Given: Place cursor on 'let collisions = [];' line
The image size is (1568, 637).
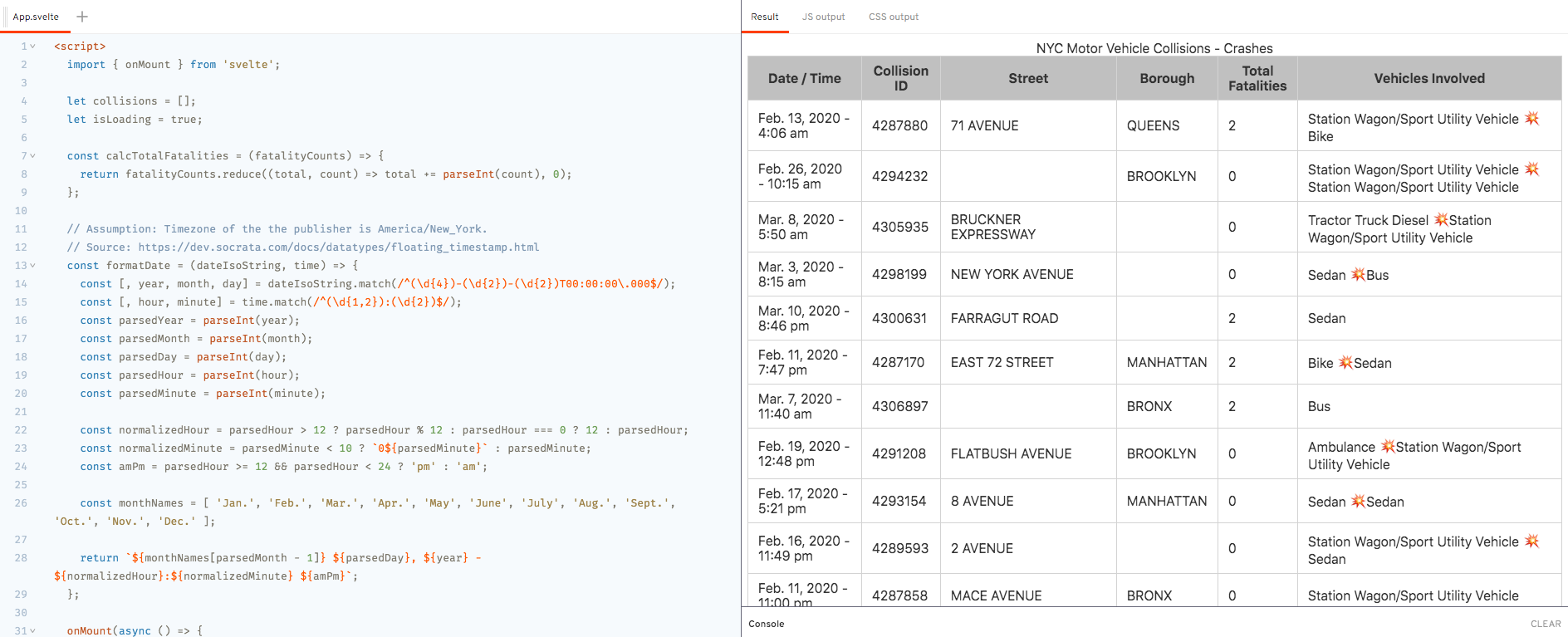Looking at the screenshot, I should [131, 101].
